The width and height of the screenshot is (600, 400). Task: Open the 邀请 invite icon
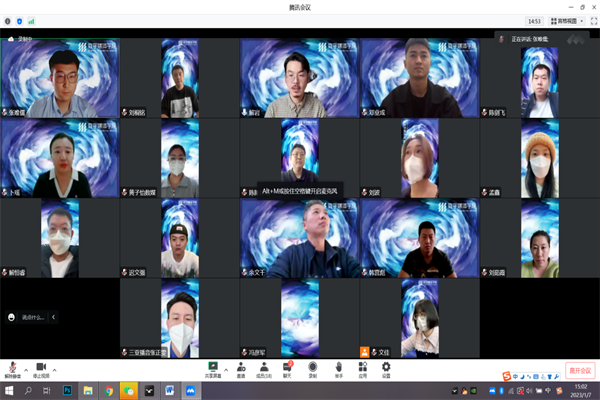pos(241,370)
